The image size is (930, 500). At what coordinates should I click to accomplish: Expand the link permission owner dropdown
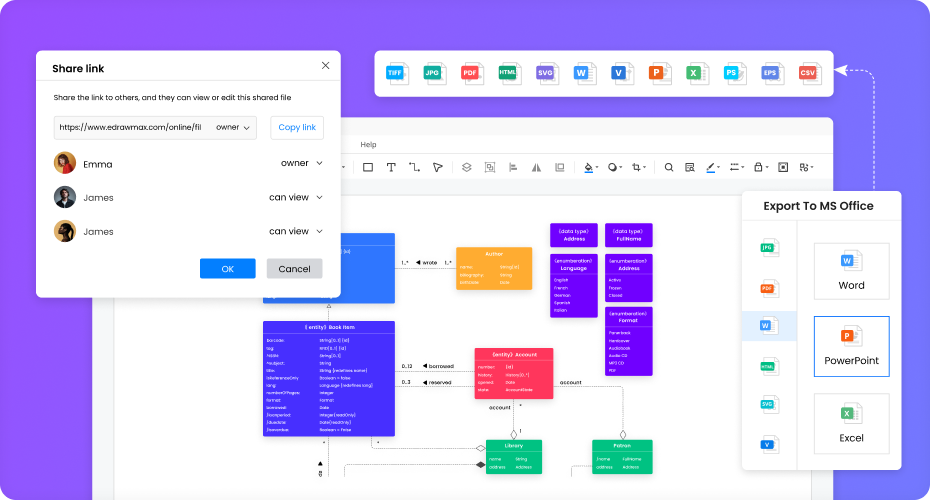coord(234,127)
